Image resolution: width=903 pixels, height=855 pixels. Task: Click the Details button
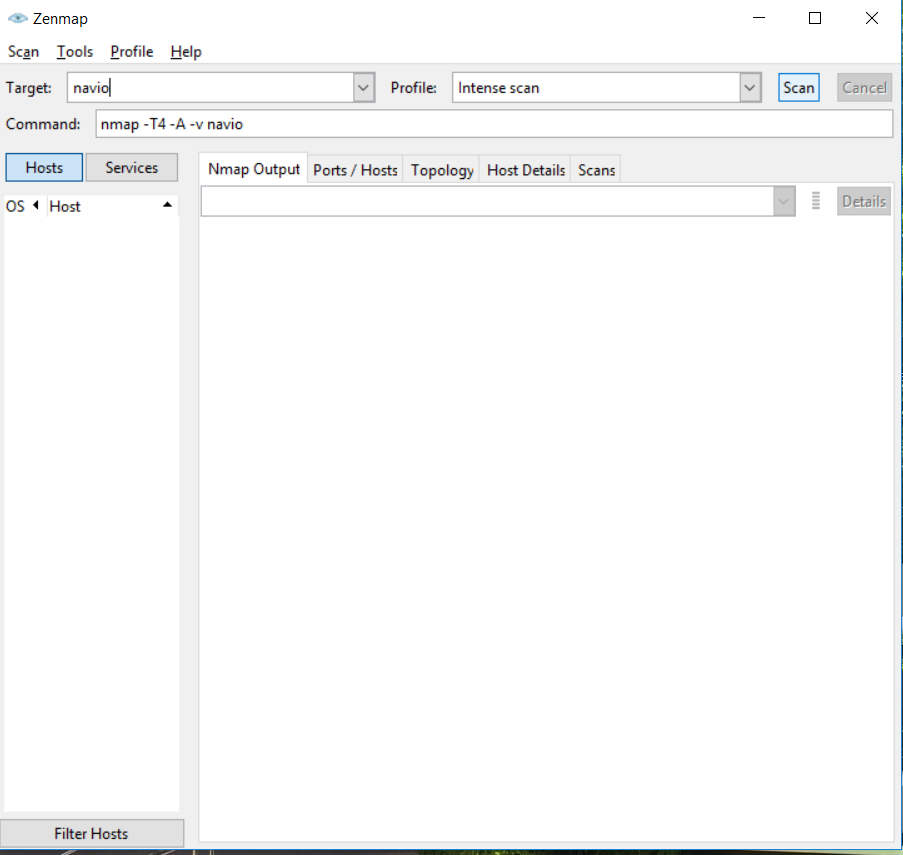864,202
